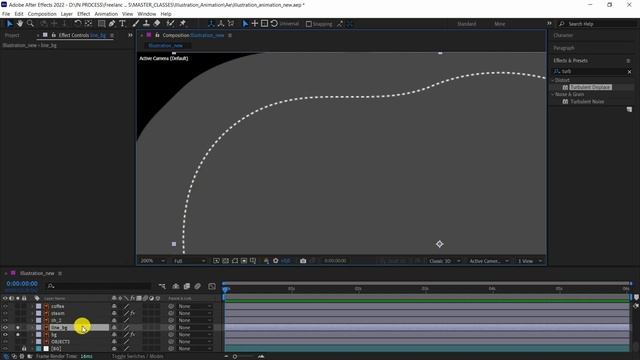
Task: Open 1 View layout dropdown
Action: tap(530, 261)
